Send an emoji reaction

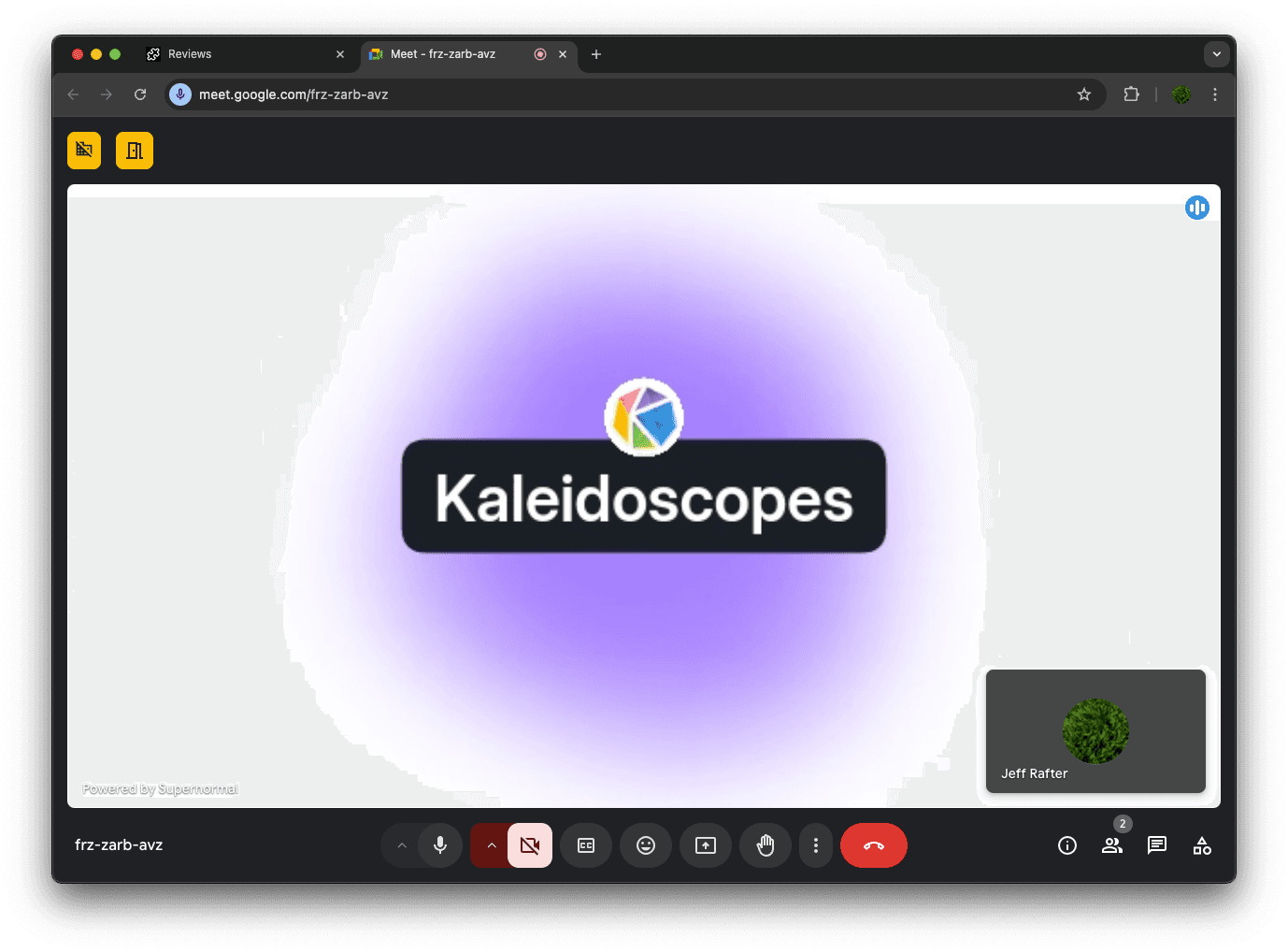[646, 845]
